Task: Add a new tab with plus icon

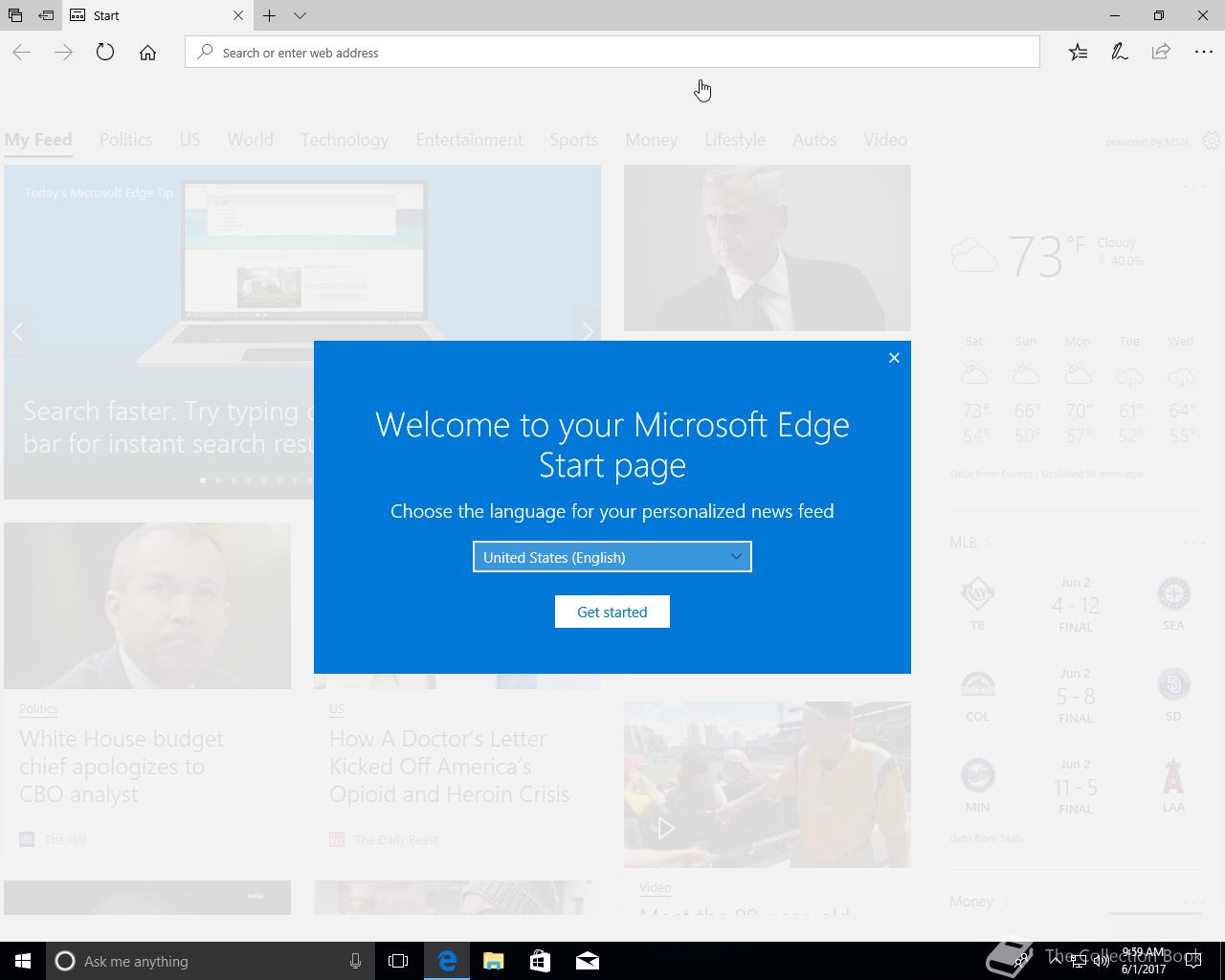Action: pos(270,15)
